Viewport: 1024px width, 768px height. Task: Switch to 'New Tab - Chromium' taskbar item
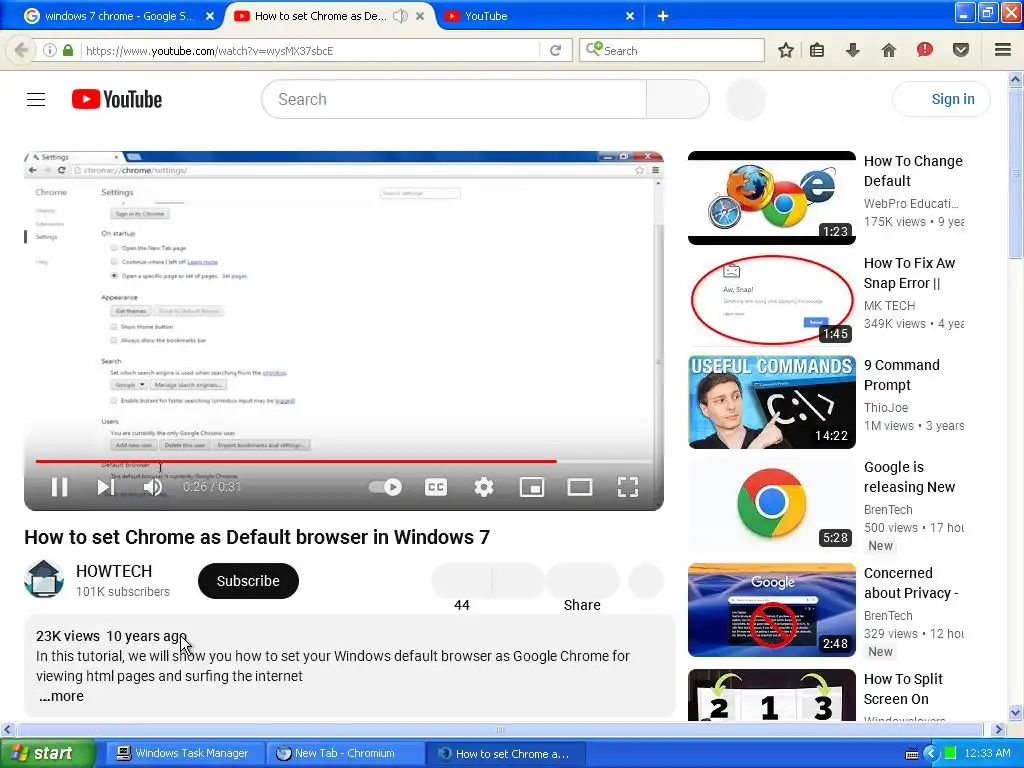pyautogui.click(x=345, y=753)
